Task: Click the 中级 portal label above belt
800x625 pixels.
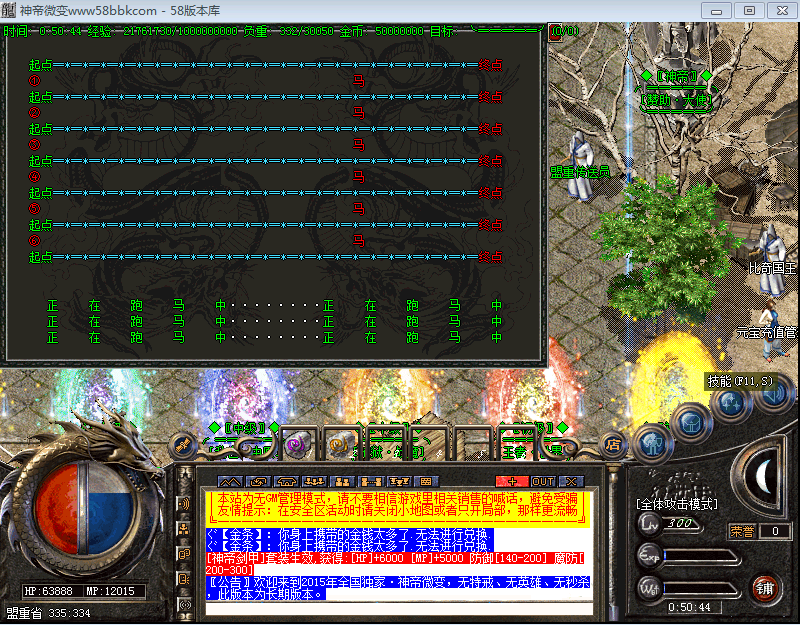Action: click(x=244, y=428)
